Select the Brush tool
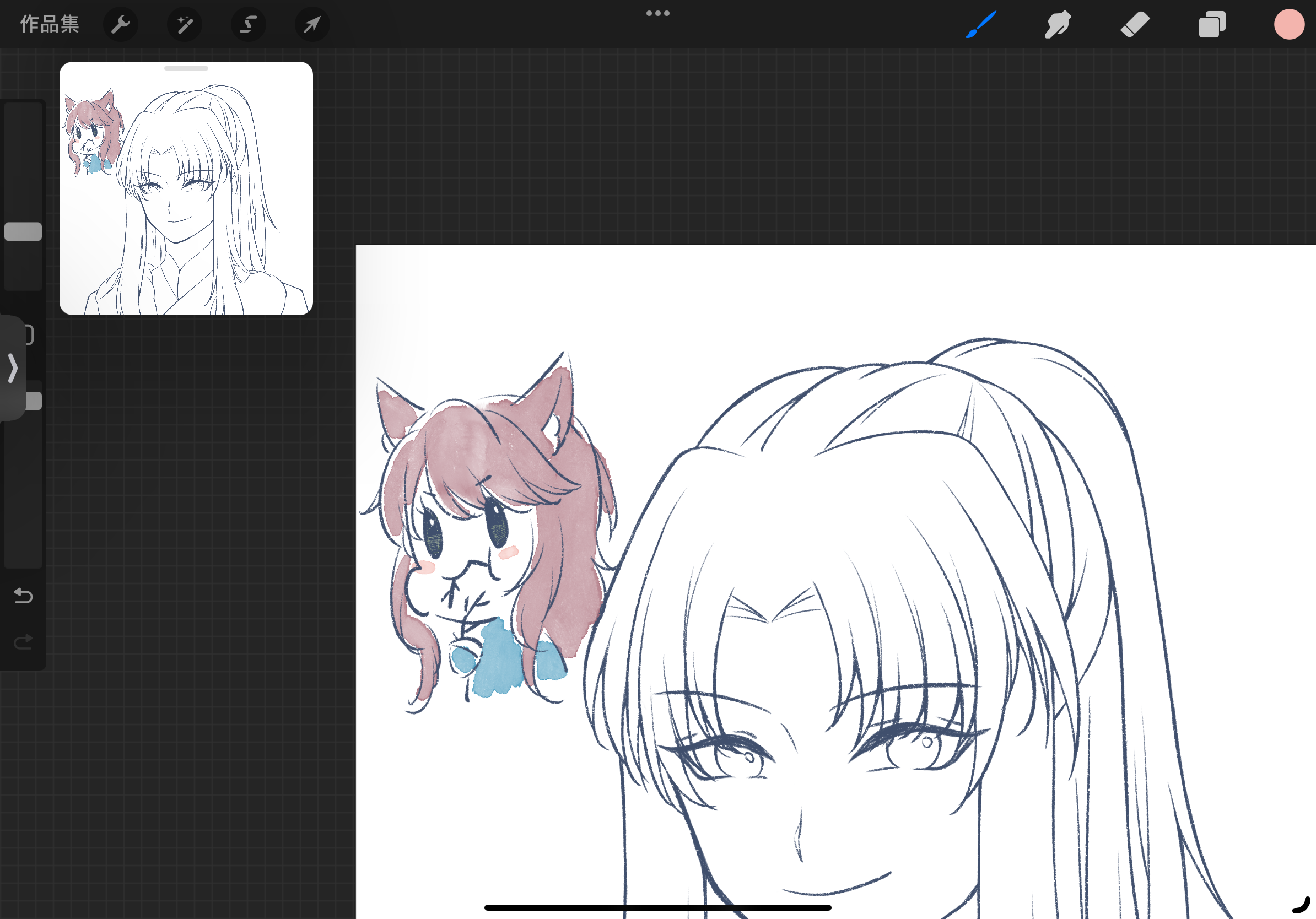The height and width of the screenshot is (919, 1316). pos(981,25)
